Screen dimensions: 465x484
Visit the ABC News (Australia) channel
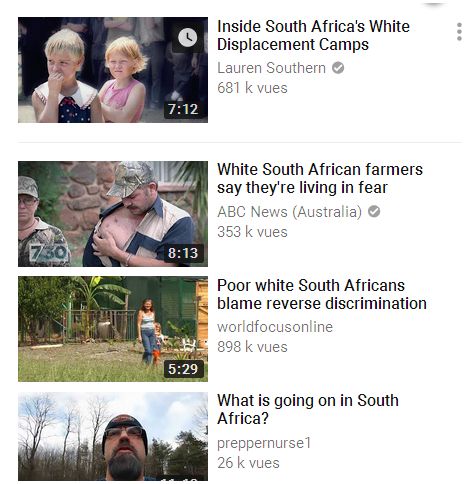click(x=289, y=212)
